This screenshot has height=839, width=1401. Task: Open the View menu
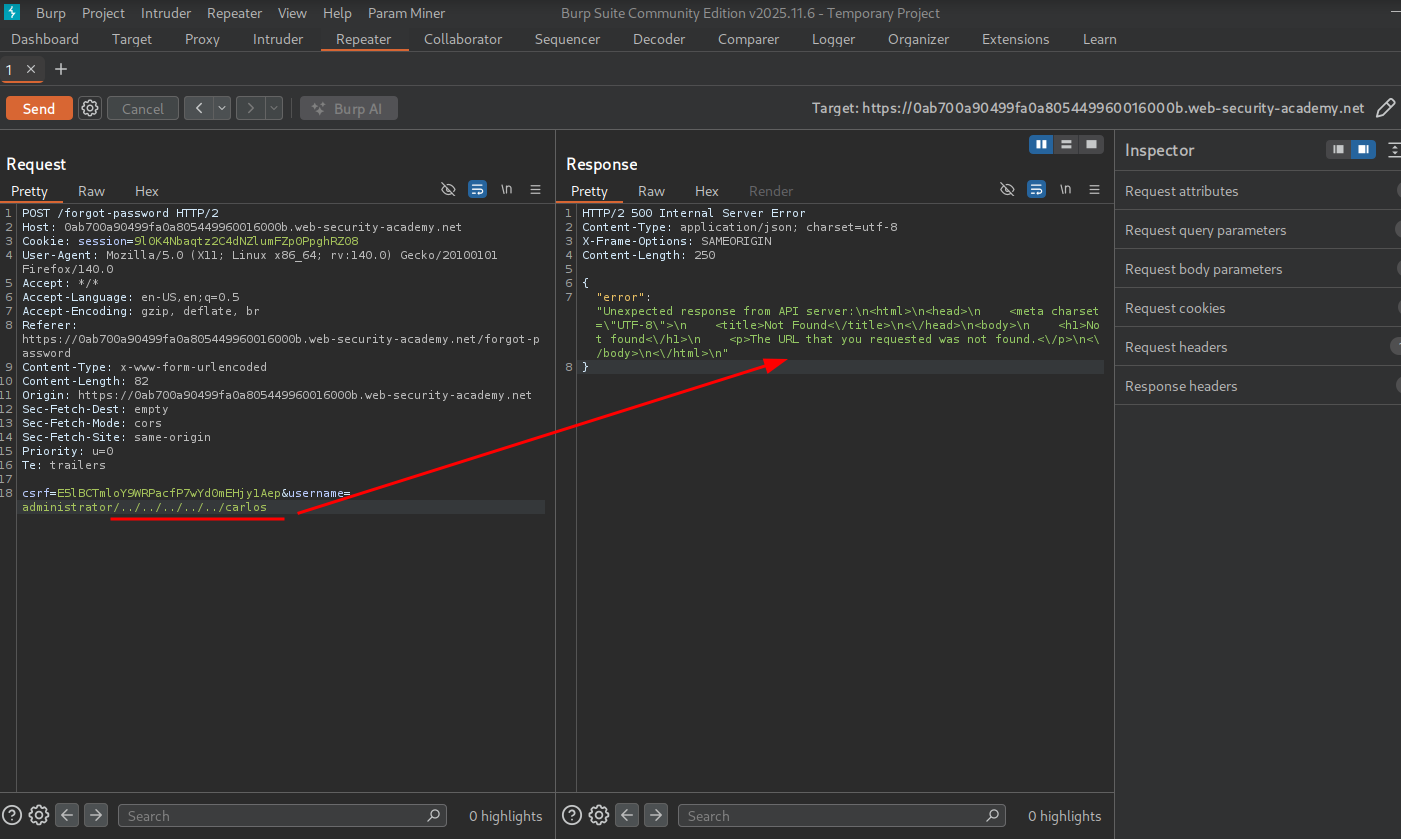pos(292,13)
